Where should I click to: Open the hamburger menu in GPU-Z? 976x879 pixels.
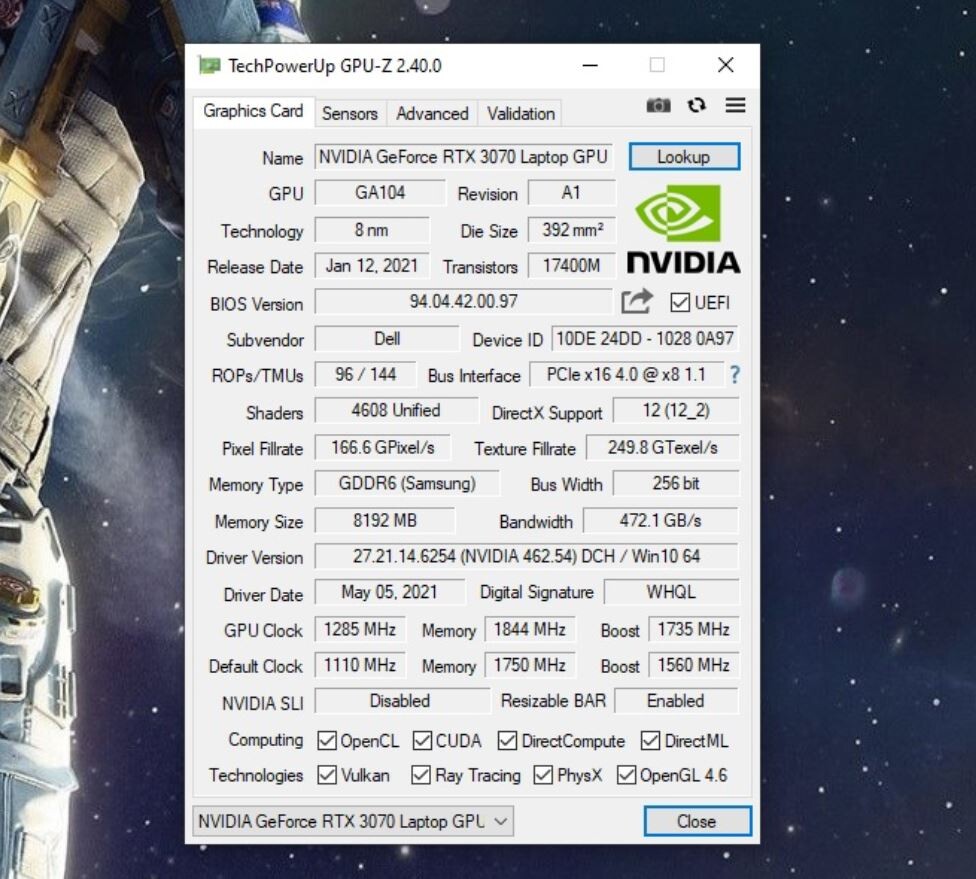(x=735, y=105)
